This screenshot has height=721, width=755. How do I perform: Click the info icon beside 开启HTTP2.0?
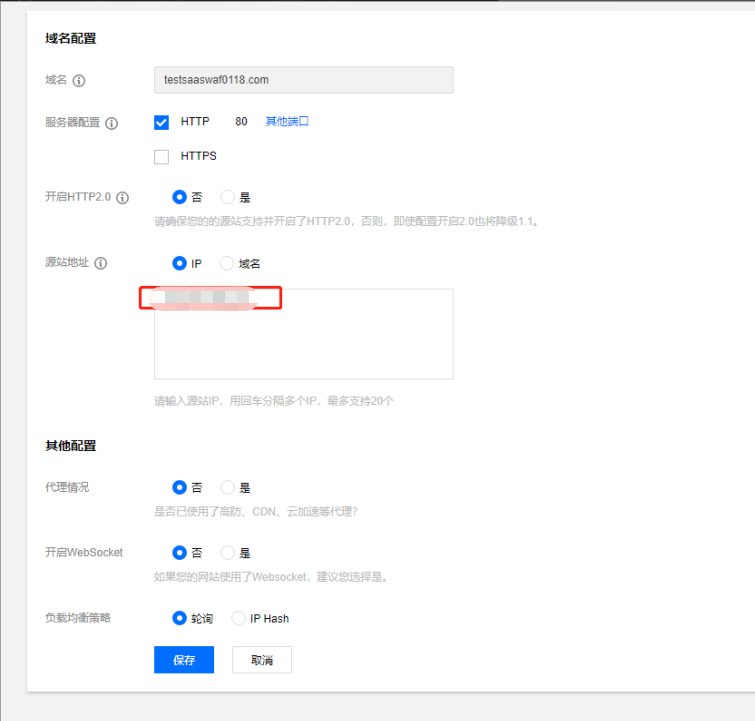pos(123,198)
